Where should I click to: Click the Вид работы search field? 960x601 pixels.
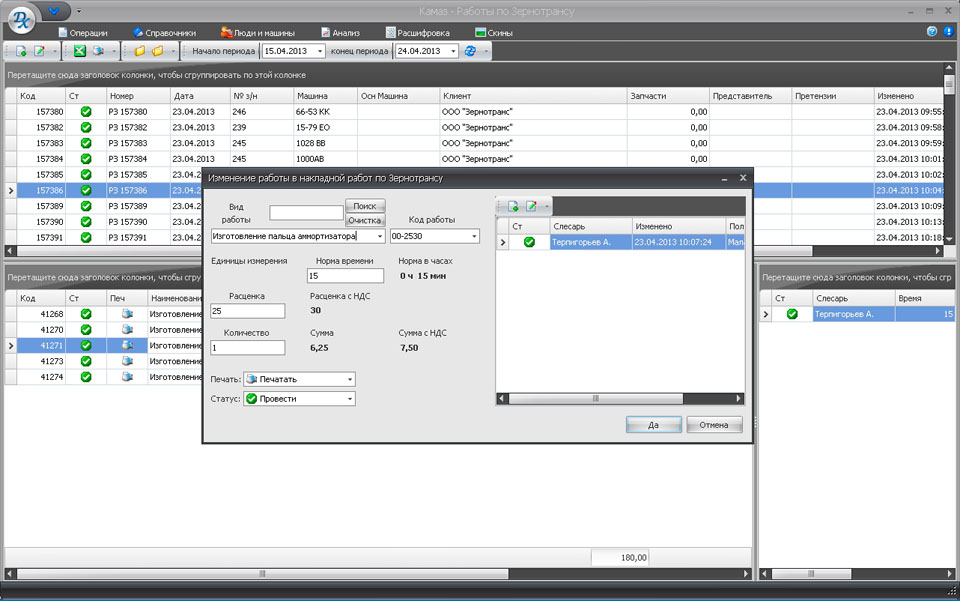point(306,212)
